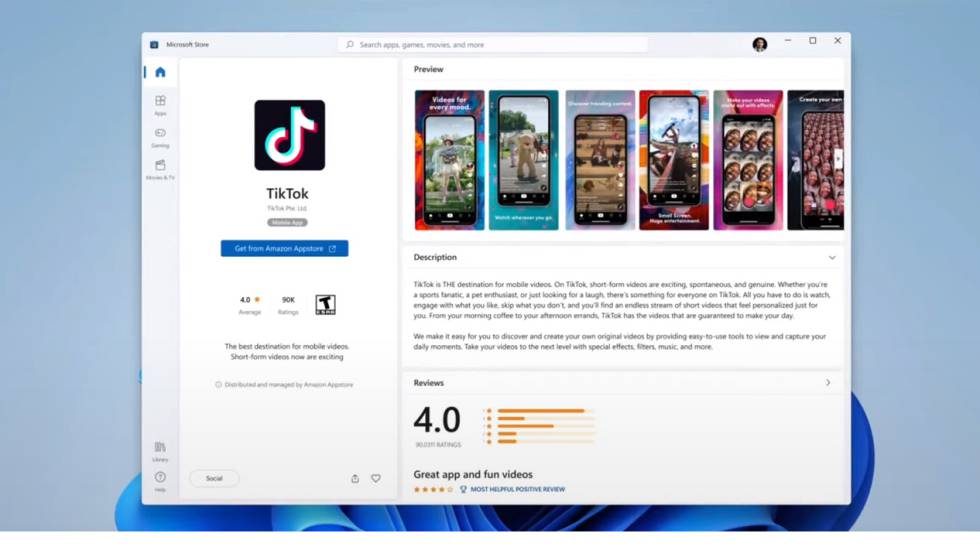The width and height of the screenshot is (980, 557).
Task: Share the TikTok app page
Action: (x=355, y=478)
